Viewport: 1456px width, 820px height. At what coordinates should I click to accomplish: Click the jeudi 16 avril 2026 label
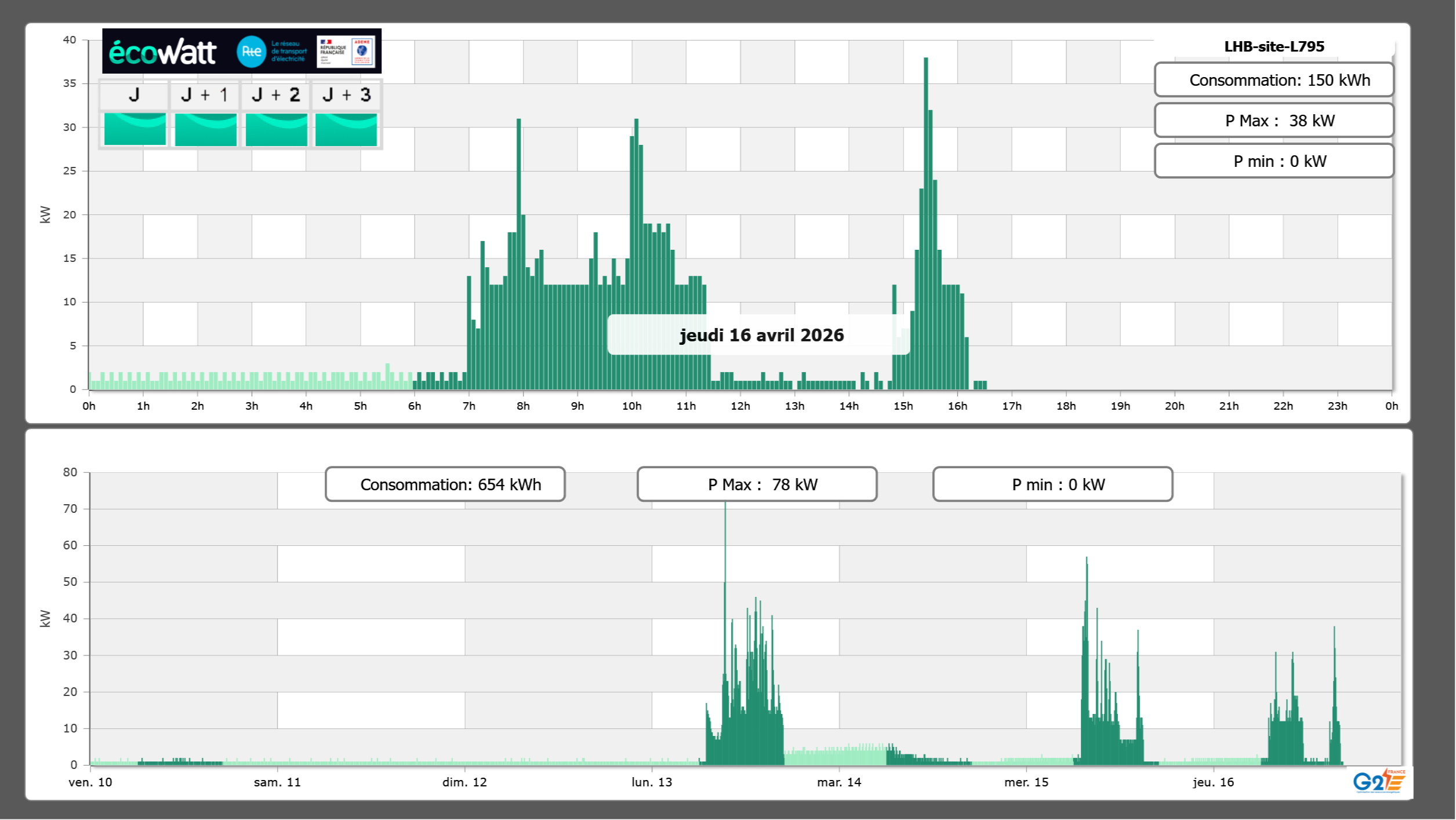(x=761, y=335)
